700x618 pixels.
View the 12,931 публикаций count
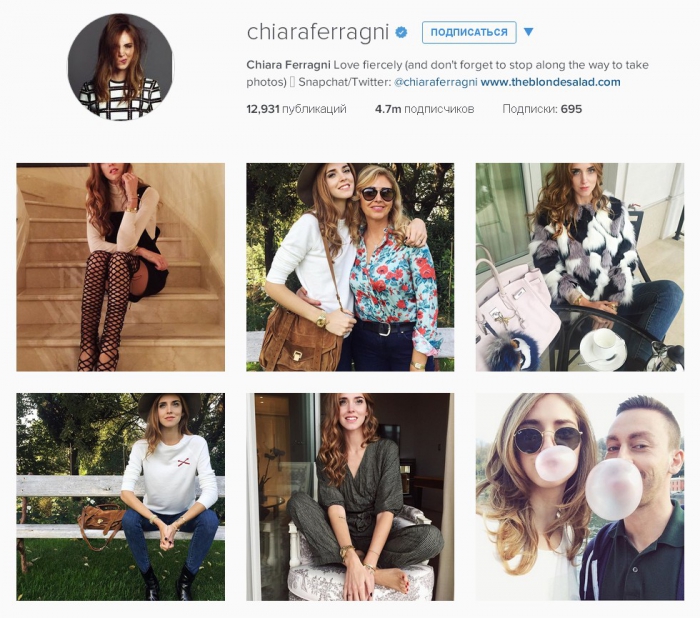(296, 109)
